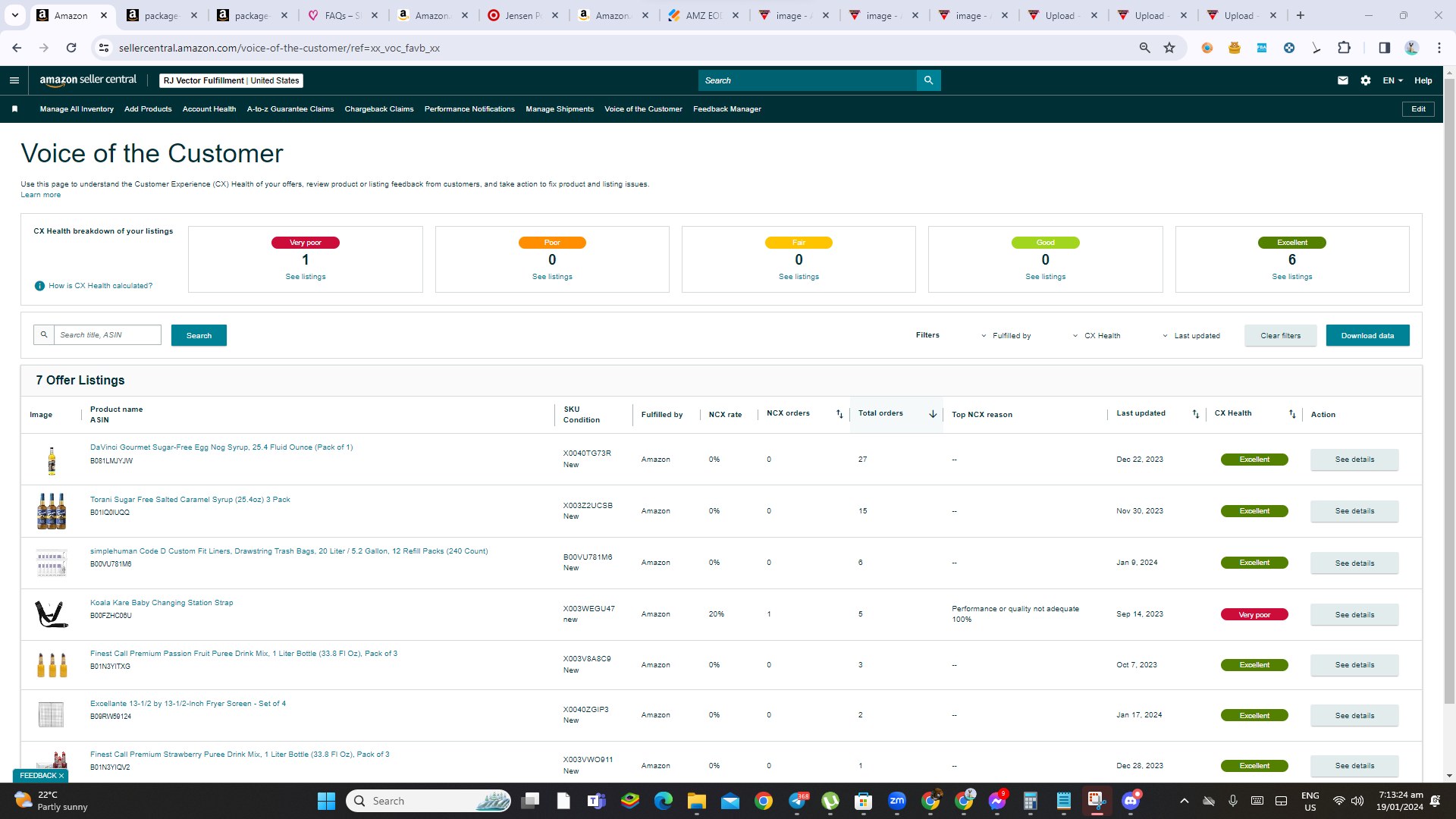This screenshot has width=1456, height=819.
Task: Click the Search title, ASIN input field
Action: [107, 335]
